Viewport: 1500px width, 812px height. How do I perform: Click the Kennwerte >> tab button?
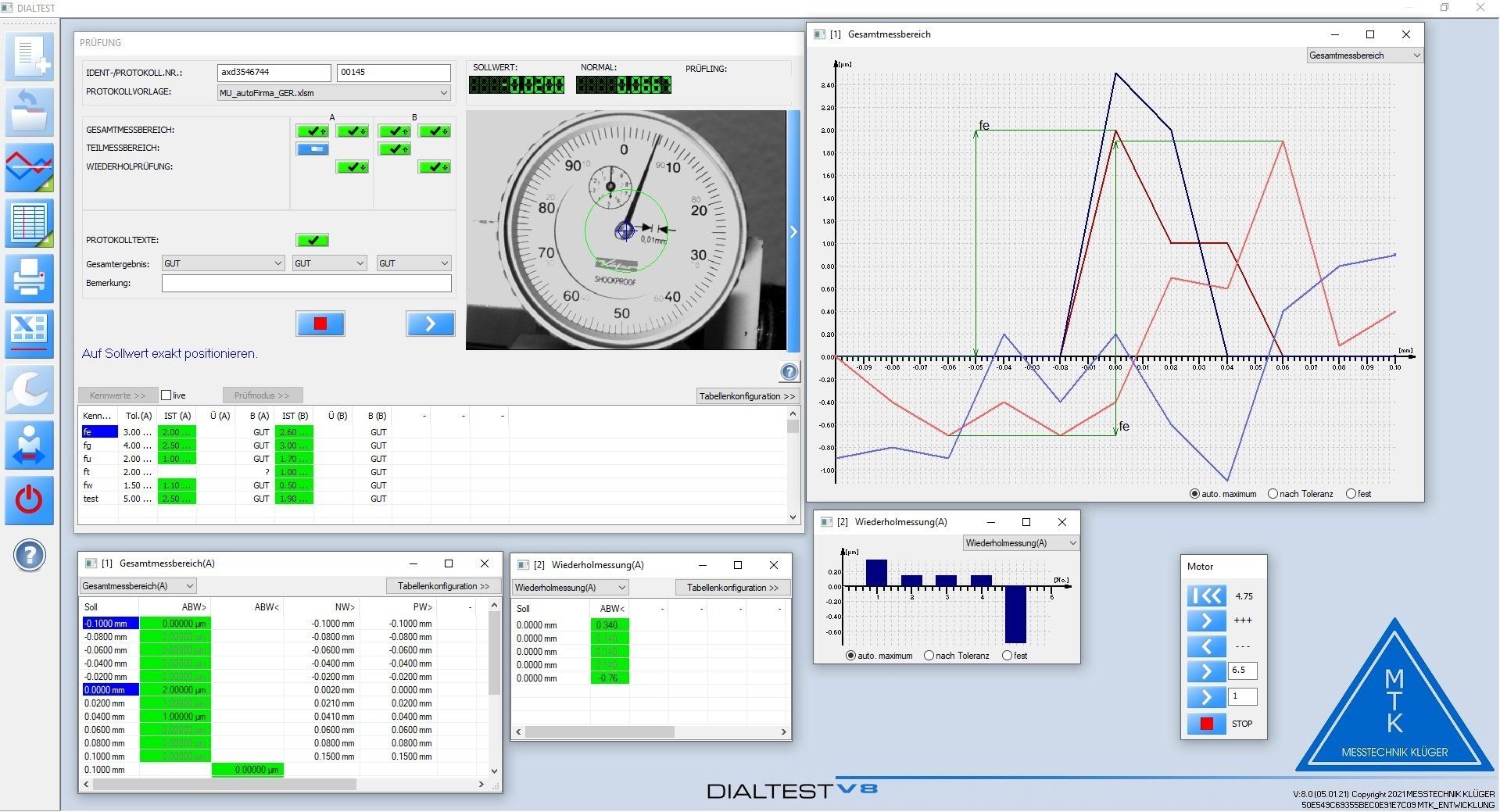point(117,395)
